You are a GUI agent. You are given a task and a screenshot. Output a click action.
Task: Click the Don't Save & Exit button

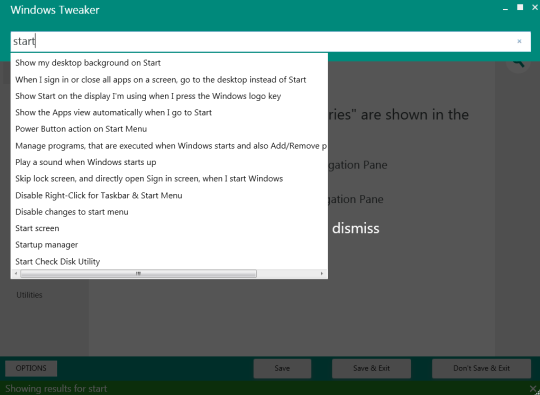tap(481, 368)
